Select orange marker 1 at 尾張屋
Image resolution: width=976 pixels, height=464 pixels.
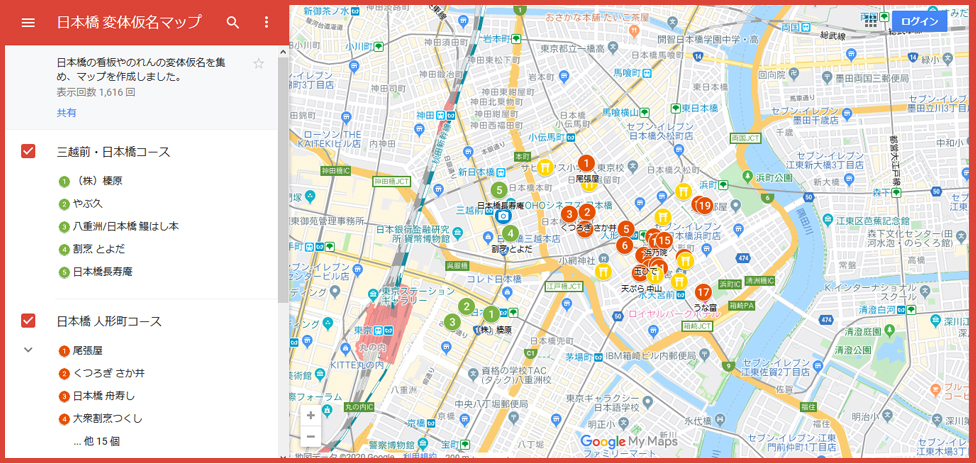586,163
